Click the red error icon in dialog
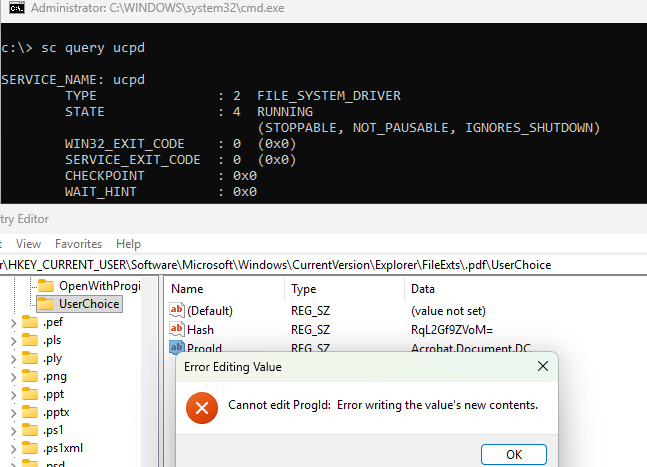 pos(202,408)
